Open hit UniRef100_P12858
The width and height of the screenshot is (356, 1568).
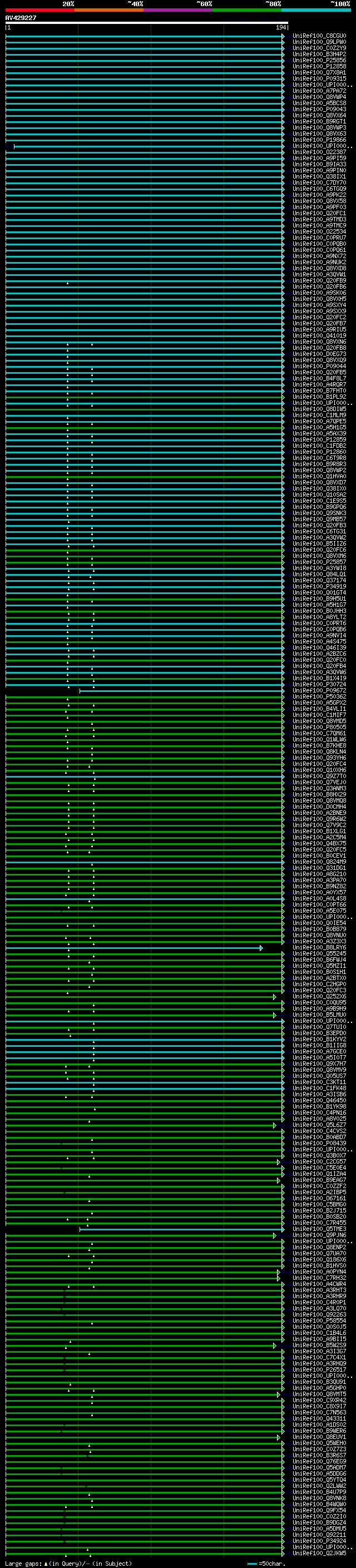319,66
